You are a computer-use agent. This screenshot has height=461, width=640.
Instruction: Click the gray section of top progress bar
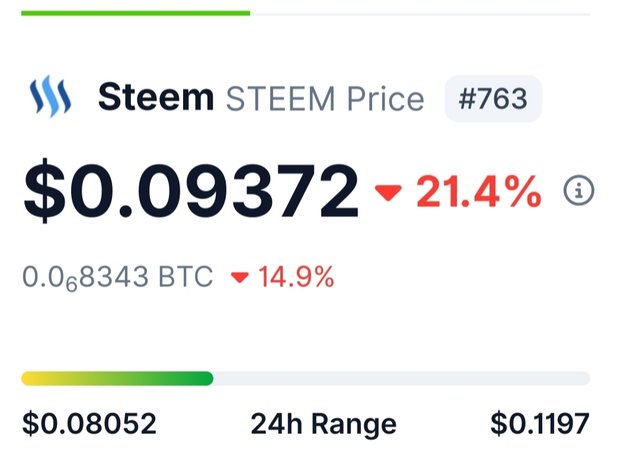[420, 13]
